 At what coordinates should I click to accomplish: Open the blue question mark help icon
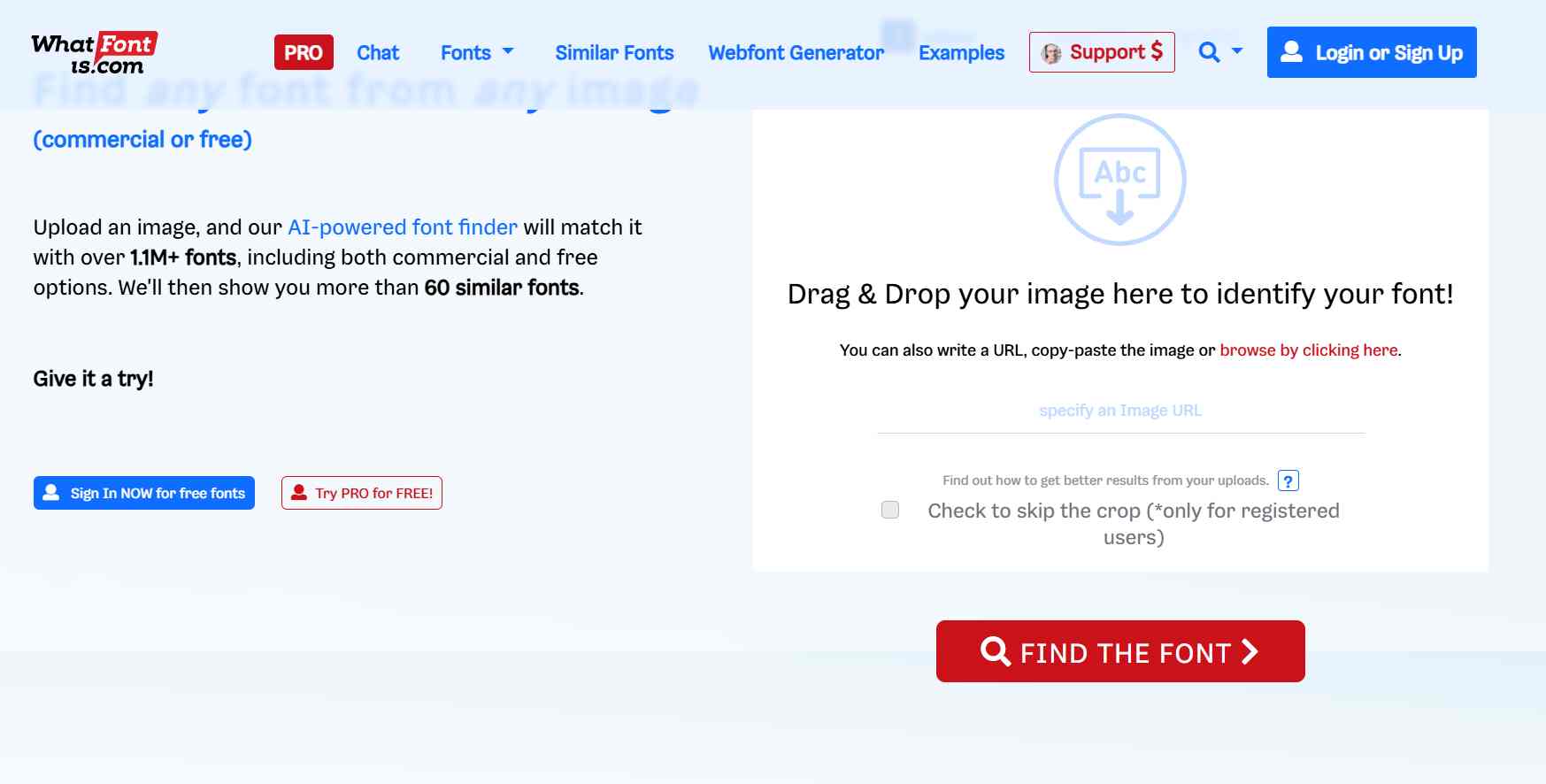pyautogui.click(x=1288, y=480)
